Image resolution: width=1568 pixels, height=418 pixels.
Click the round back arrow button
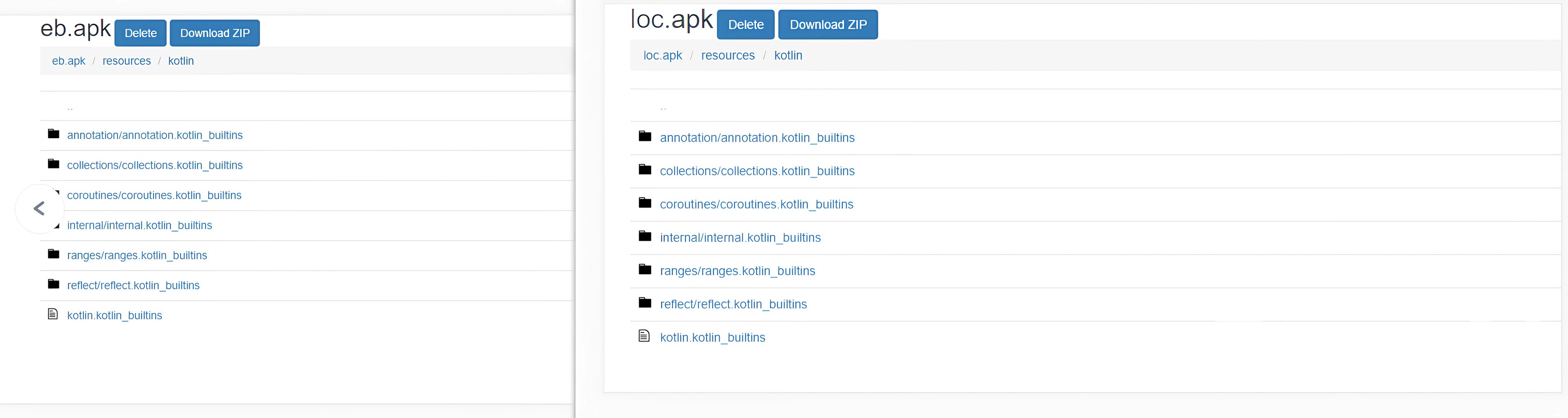(40, 208)
